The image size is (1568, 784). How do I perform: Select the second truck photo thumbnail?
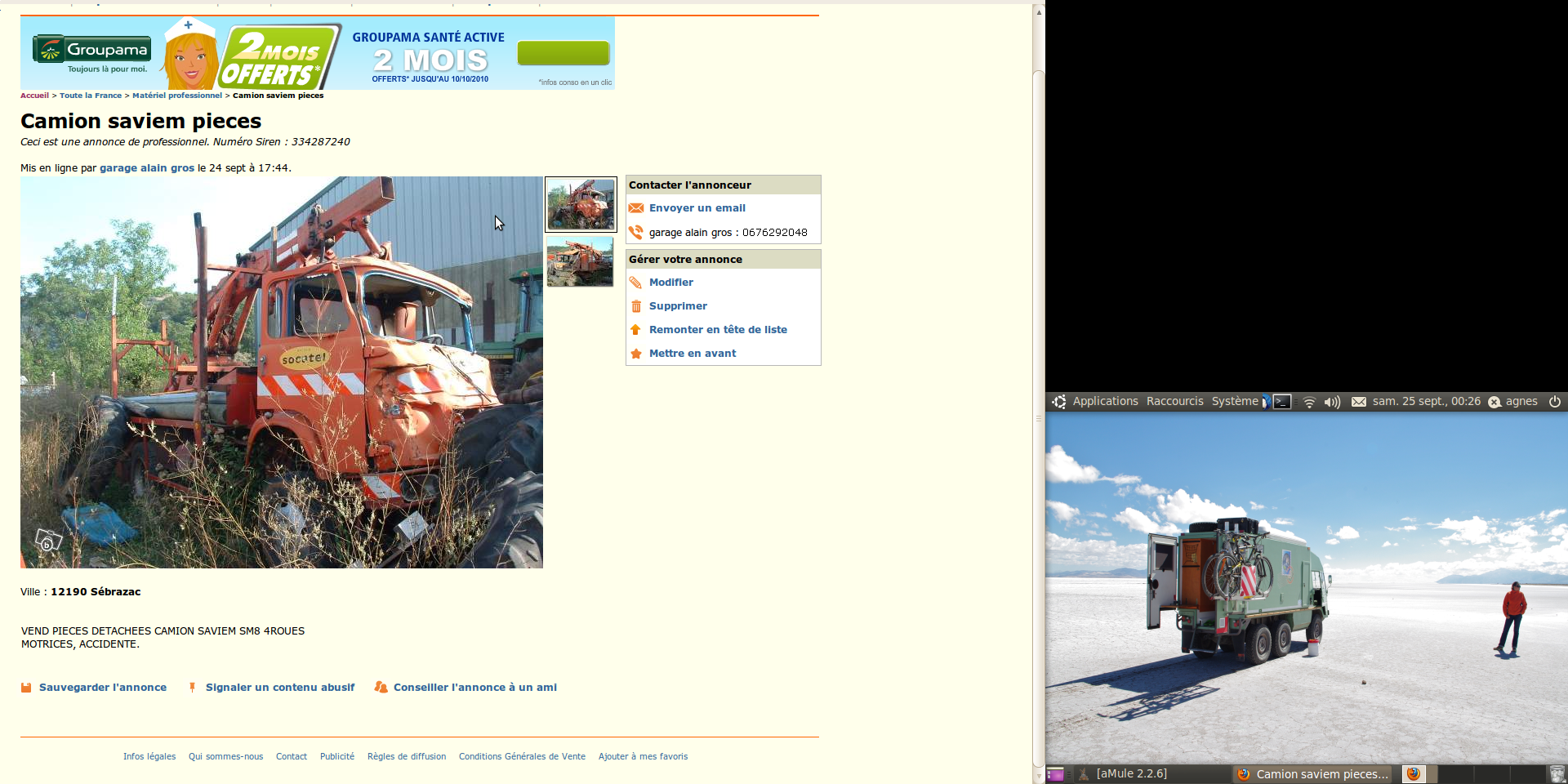pyautogui.click(x=580, y=262)
